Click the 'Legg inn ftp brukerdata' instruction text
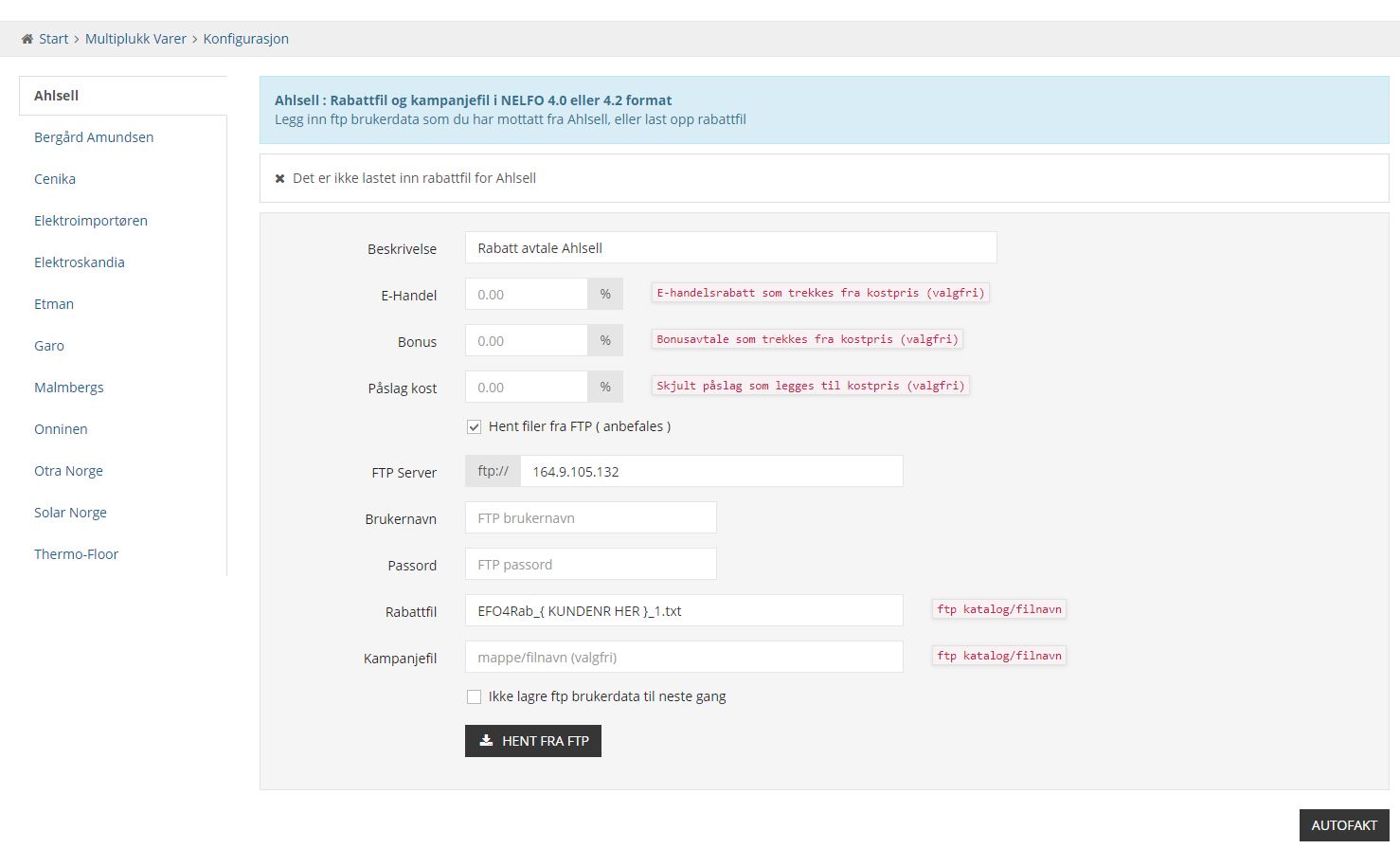This screenshot has height=849, width=1400. point(511,119)
